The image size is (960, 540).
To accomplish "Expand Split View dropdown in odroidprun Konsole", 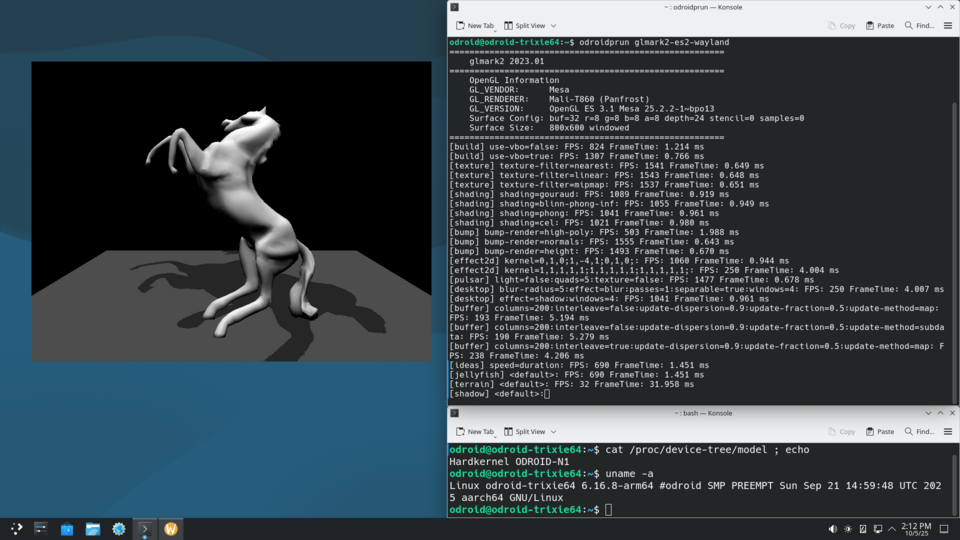I will tap(553, 25).
